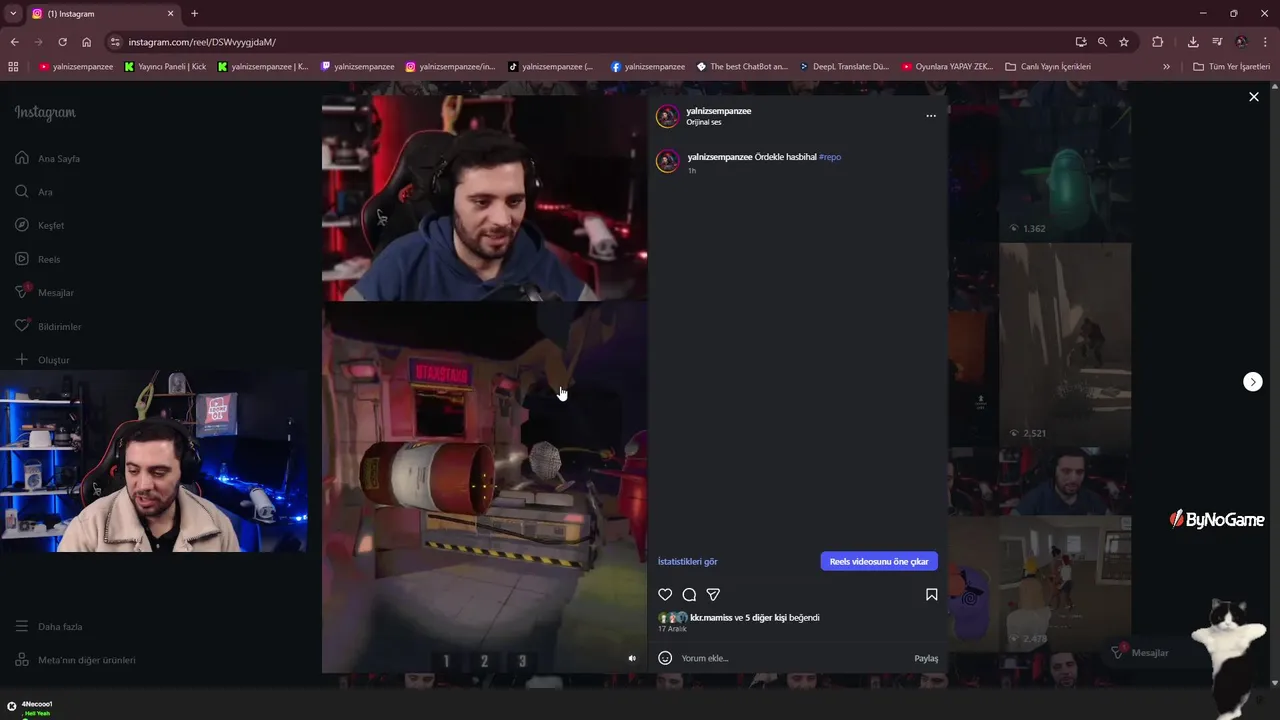Image resolution: width=1280 pixels, height=720 pixels.
Task: Click yalnizsempanzee avatar next to caption
Action: tap(668, 161)
